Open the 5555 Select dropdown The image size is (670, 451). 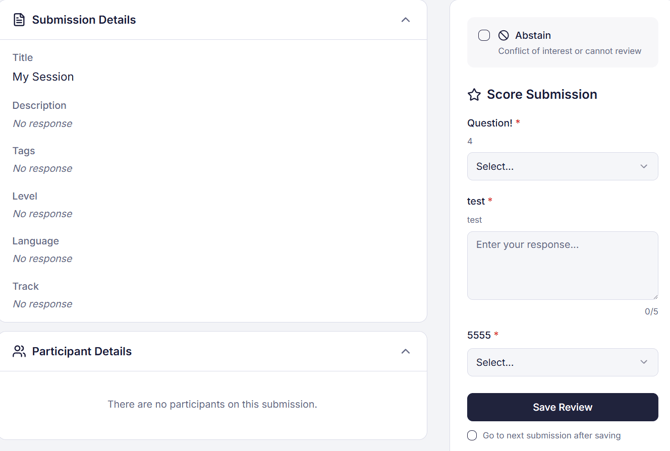pos(562,362)
